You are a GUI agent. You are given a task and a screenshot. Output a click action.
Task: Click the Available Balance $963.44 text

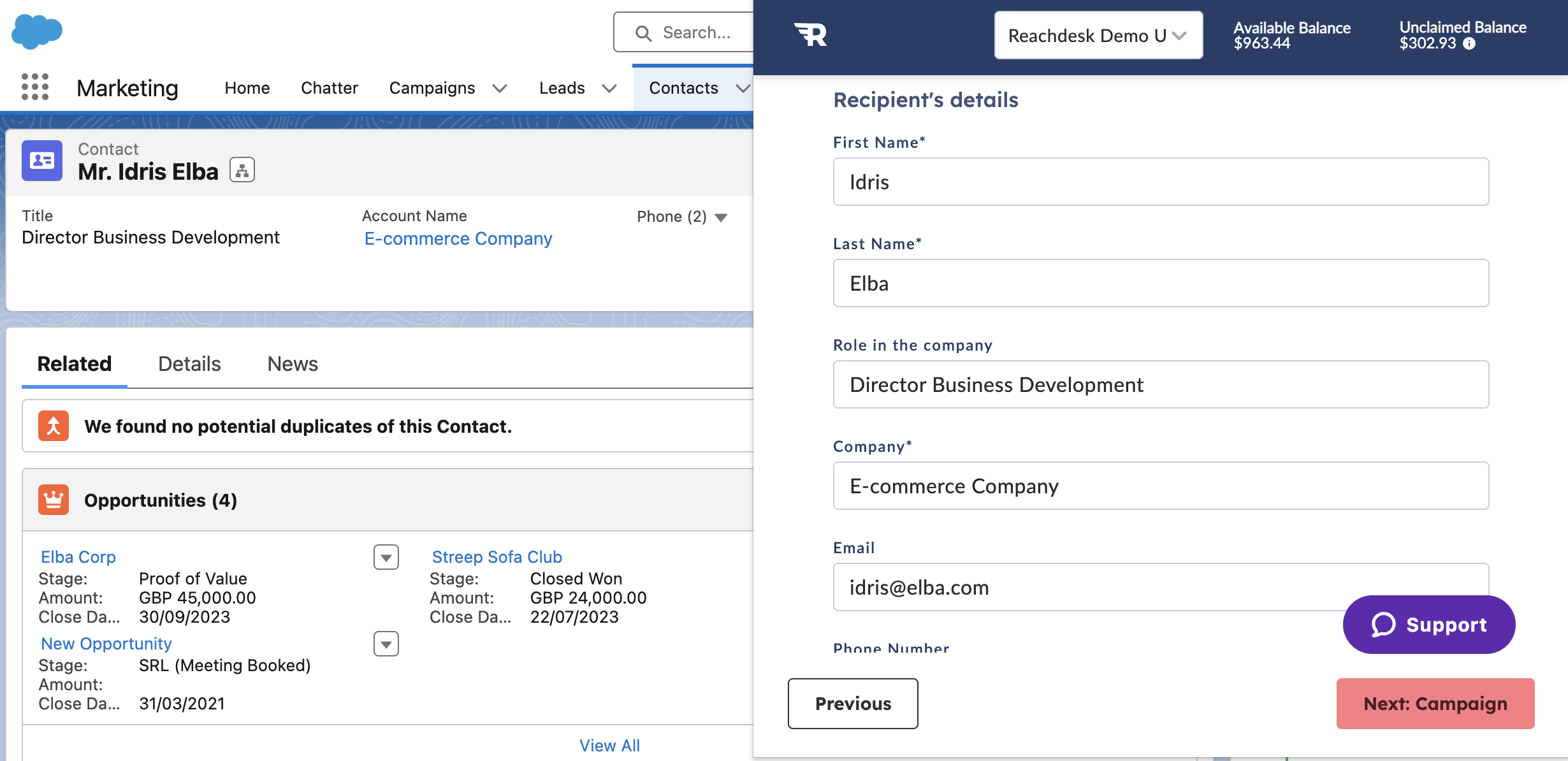pos(1292,35)
